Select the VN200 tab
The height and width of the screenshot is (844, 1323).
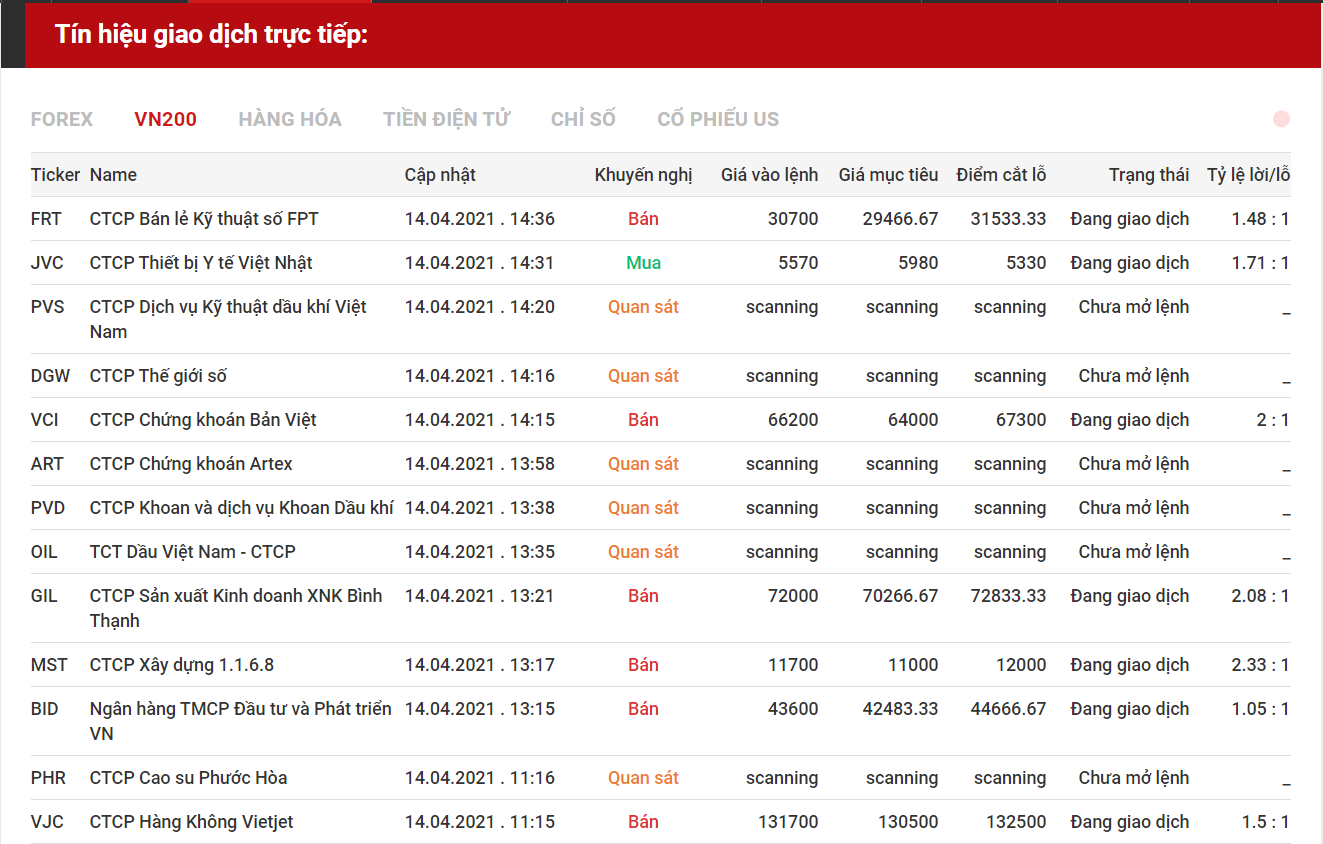tap(165, 119)
